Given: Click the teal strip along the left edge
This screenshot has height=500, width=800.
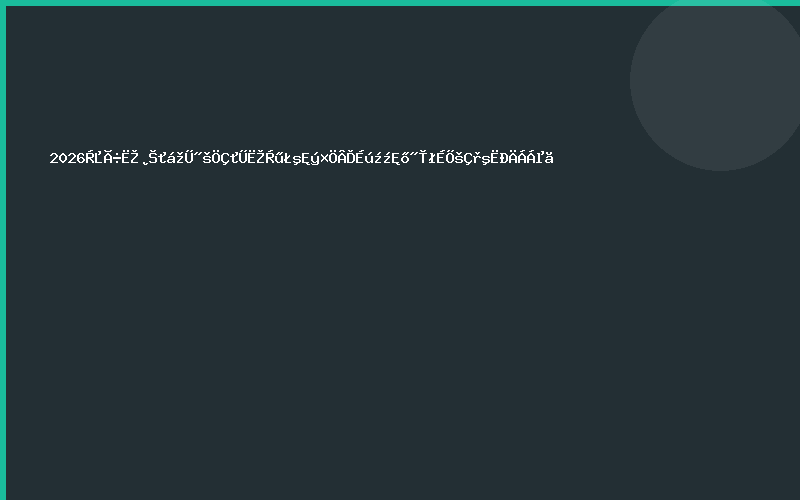Looking at the screenshot, I should pos(3,250).
